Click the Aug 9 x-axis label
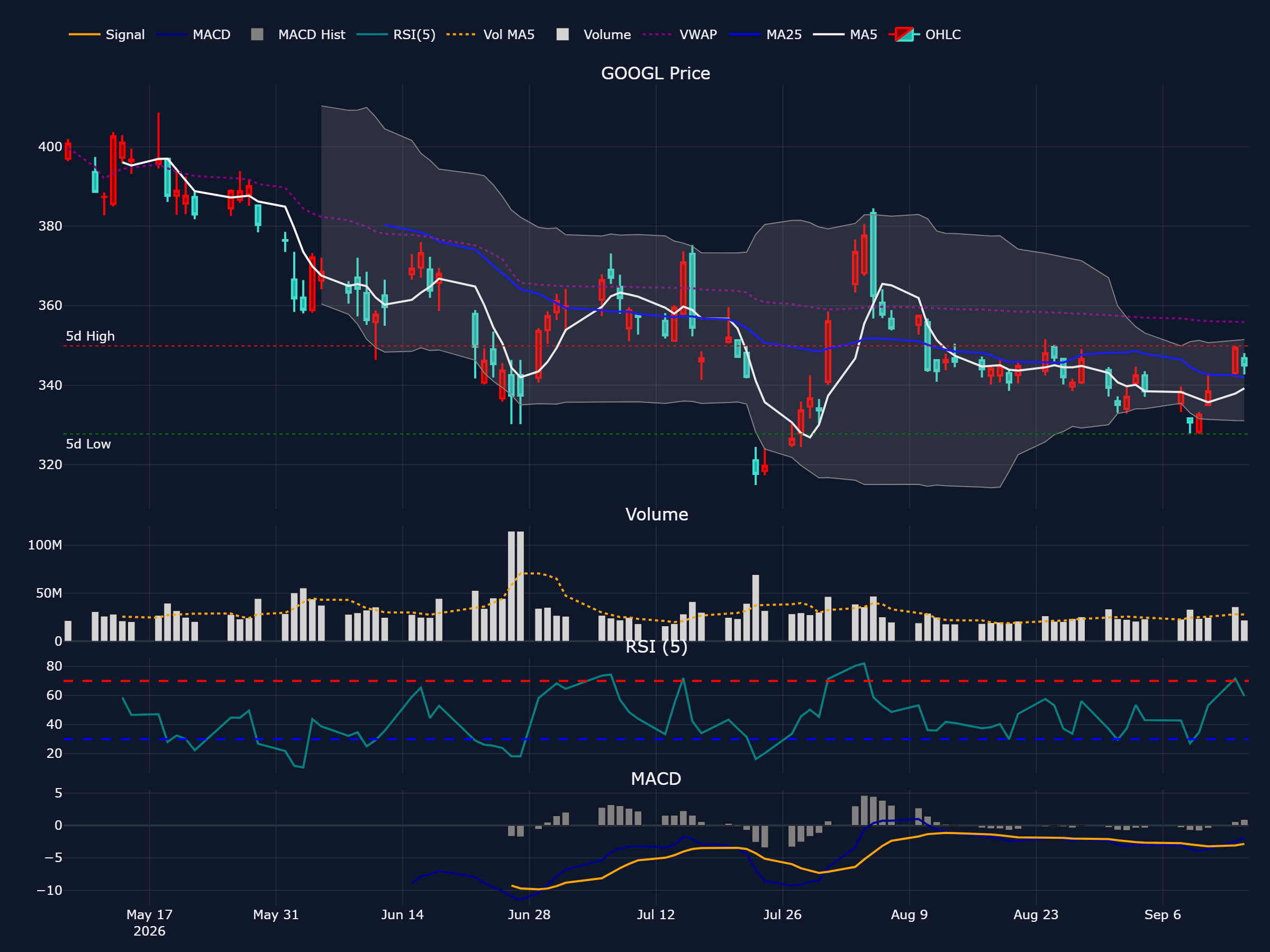The height and width of the screenshot is (952, 1270). pos(910,914)
